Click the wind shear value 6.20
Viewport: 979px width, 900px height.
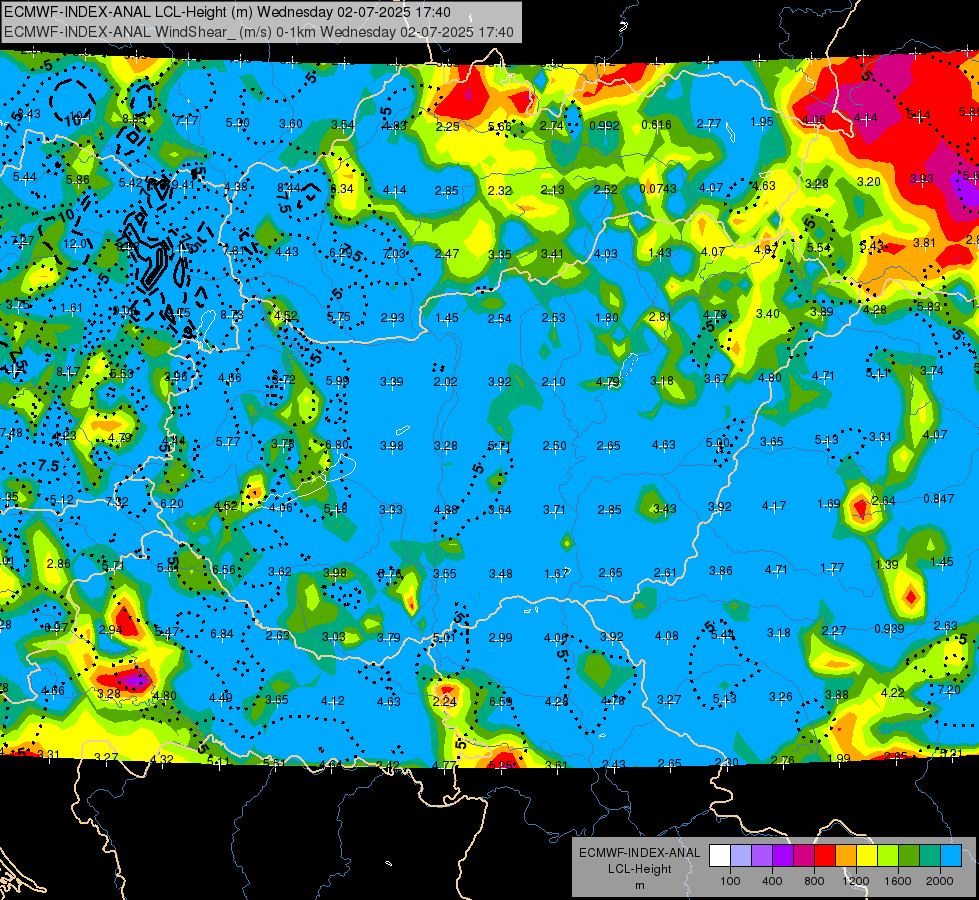point(172,503)
